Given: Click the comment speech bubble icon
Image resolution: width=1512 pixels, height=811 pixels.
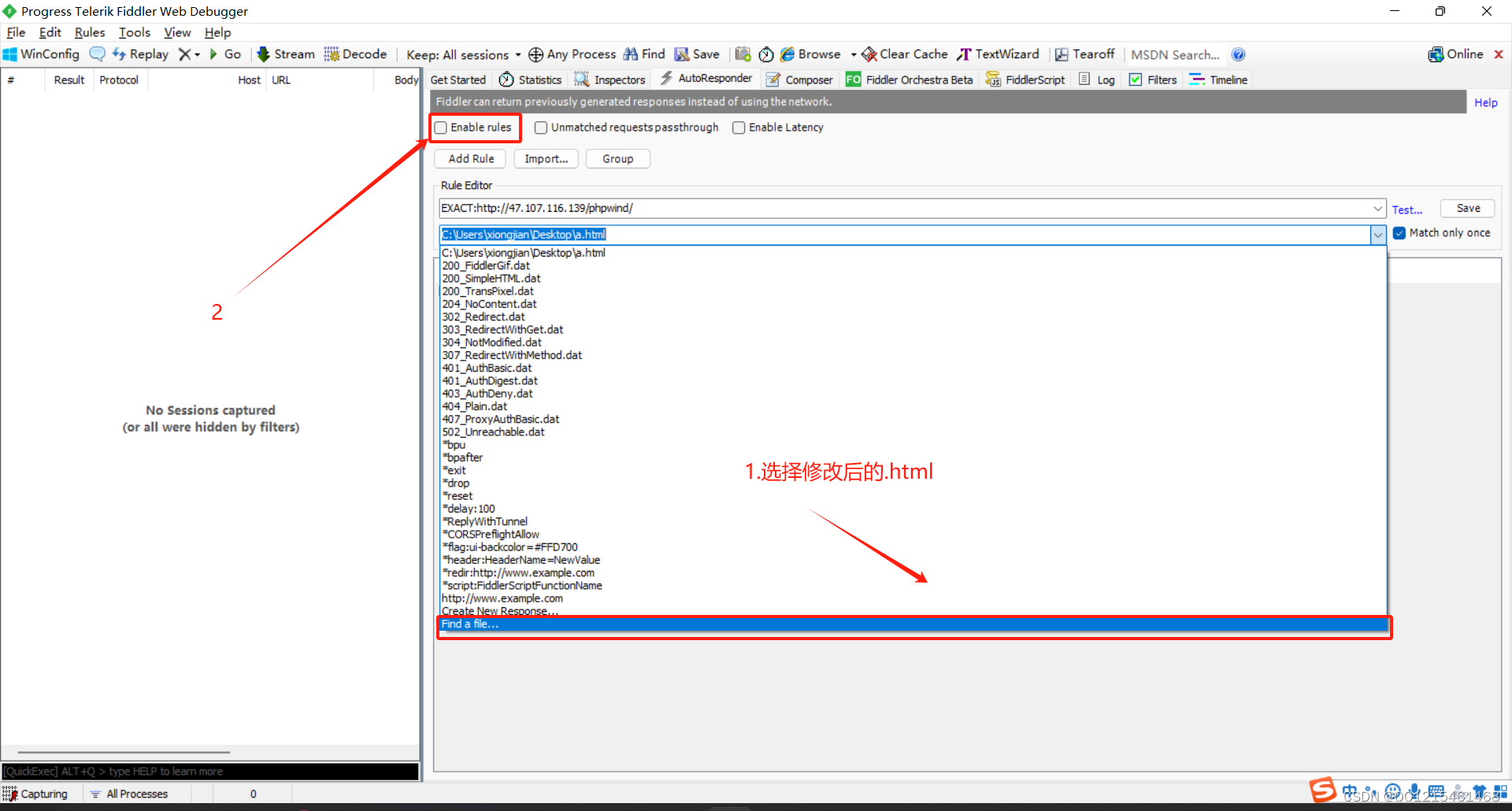Looking at the screenshot, I should 97,54.
